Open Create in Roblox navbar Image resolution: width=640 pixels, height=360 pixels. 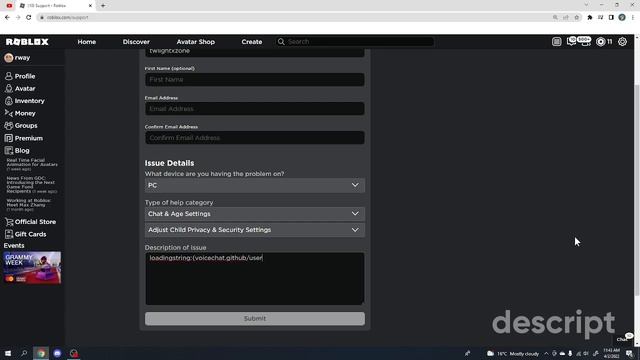click(x=251, y=42)
